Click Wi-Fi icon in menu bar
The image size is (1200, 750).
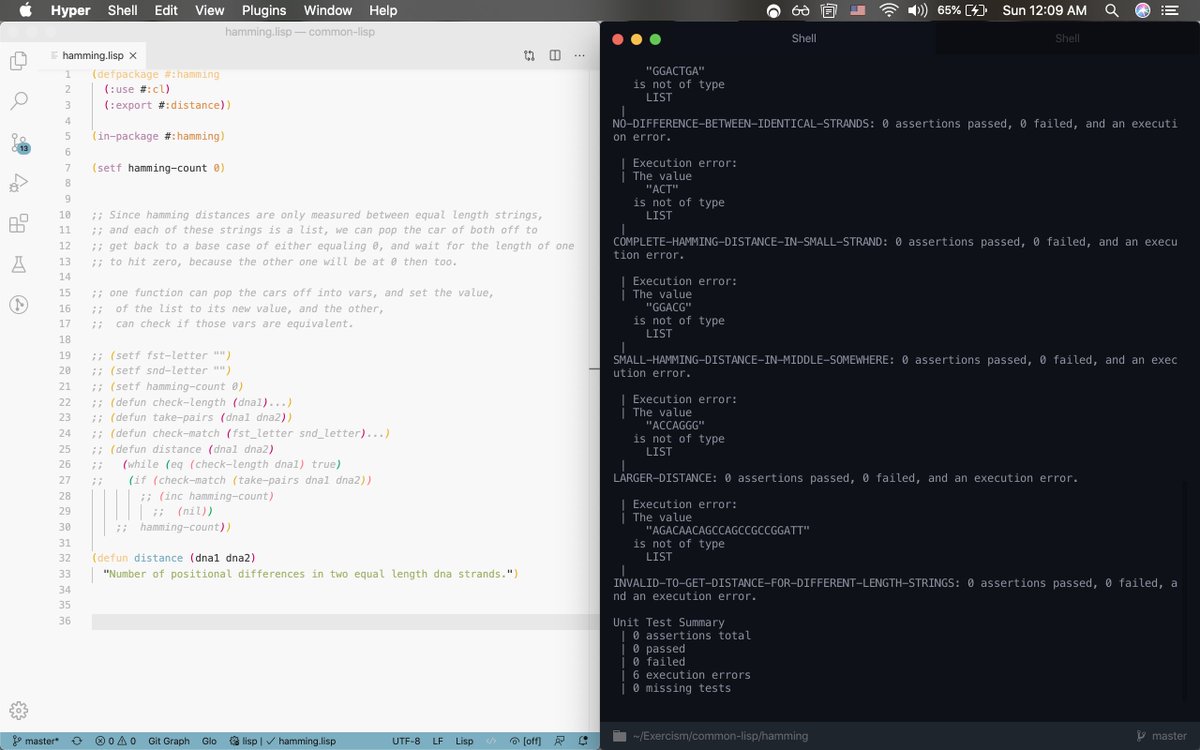coord(888,10)
